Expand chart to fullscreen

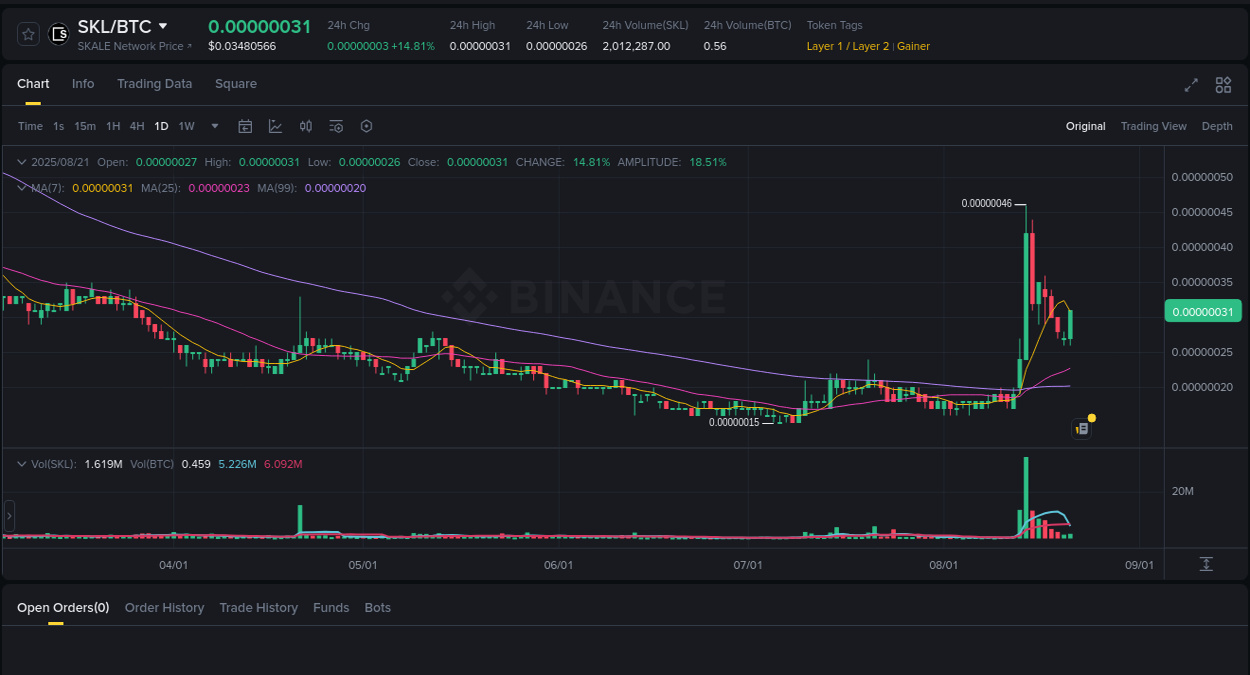(x=1191, y=85)
